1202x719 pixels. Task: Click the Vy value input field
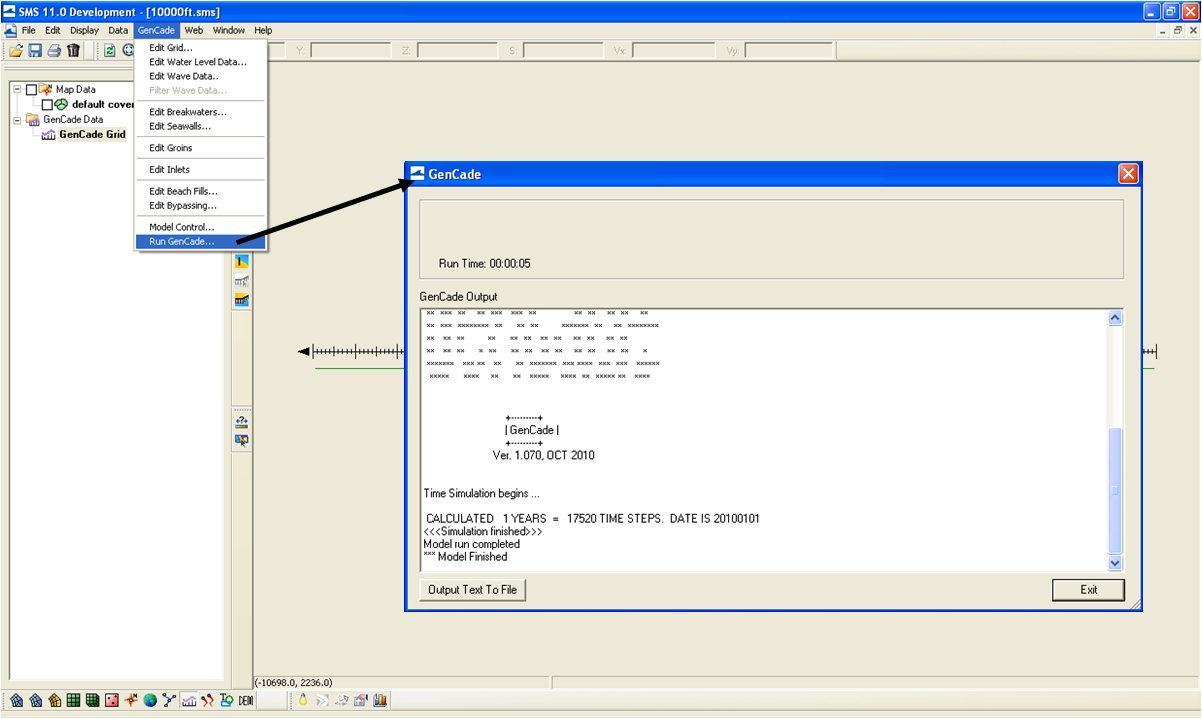point(787,50)
